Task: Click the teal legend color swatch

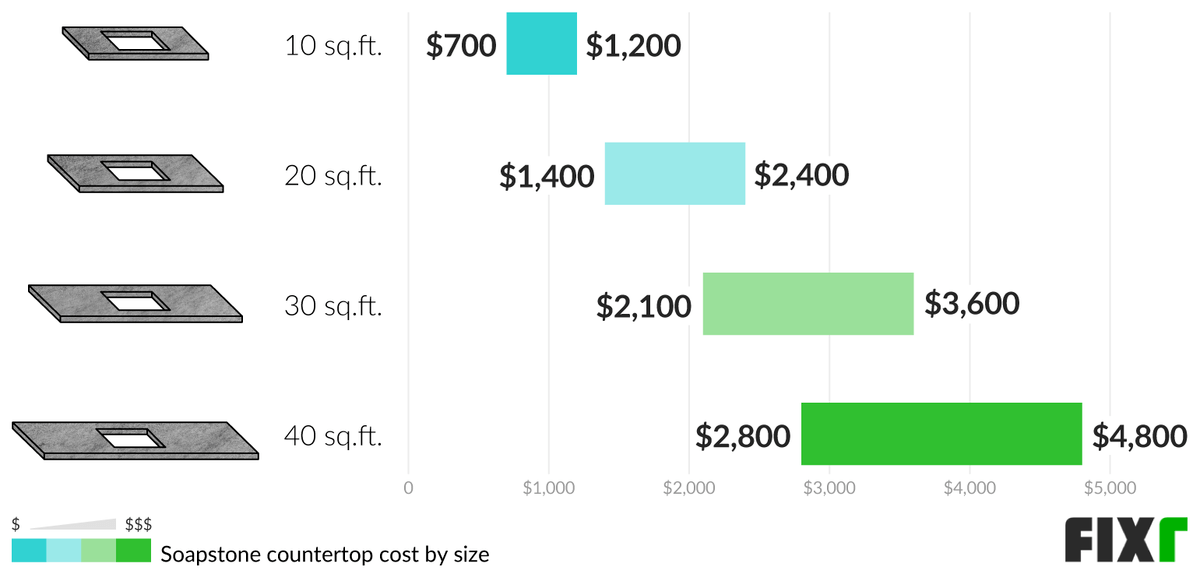Action: click(x=29, y=552)
